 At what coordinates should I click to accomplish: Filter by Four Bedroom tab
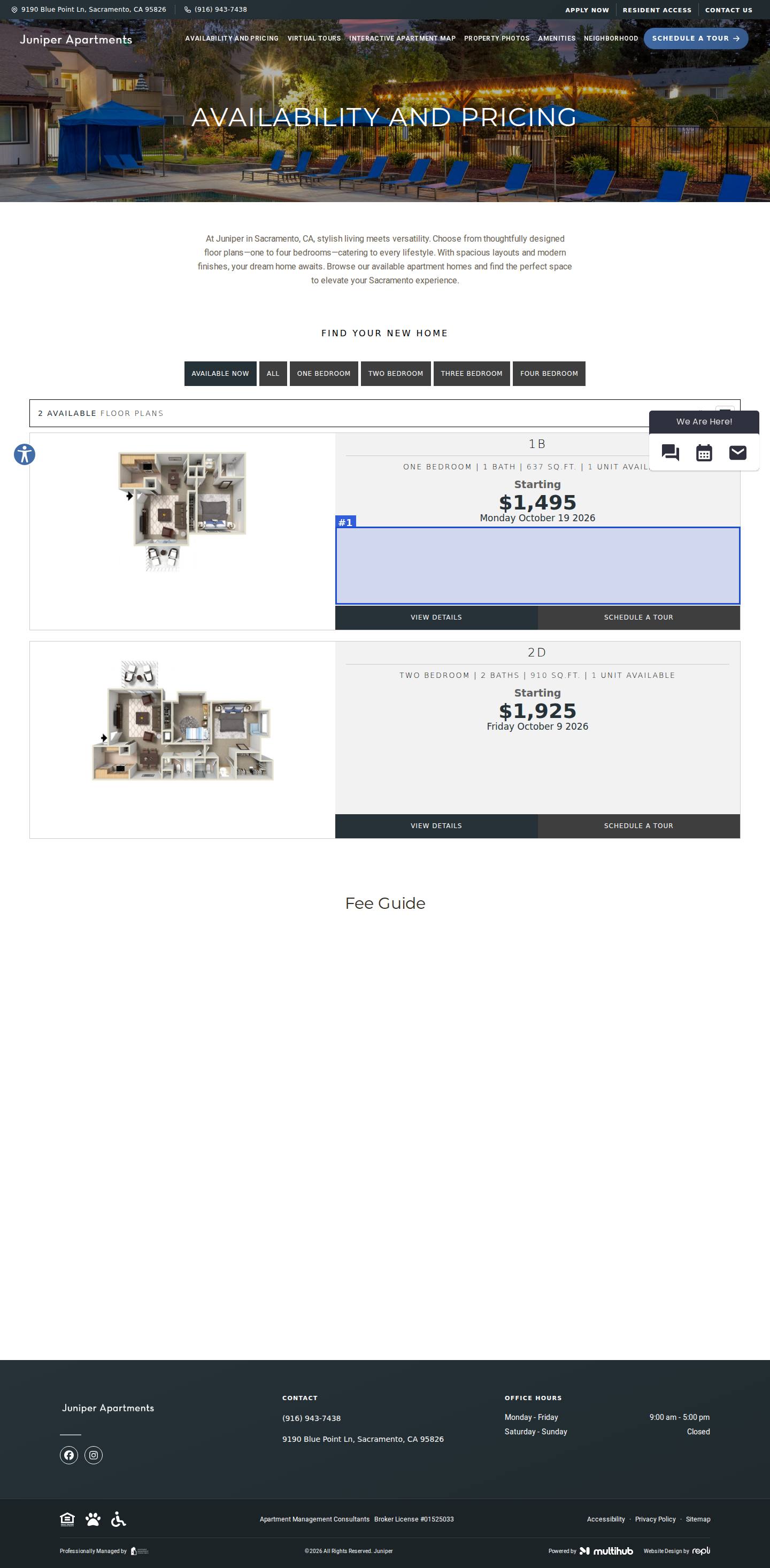pos(549,374)
